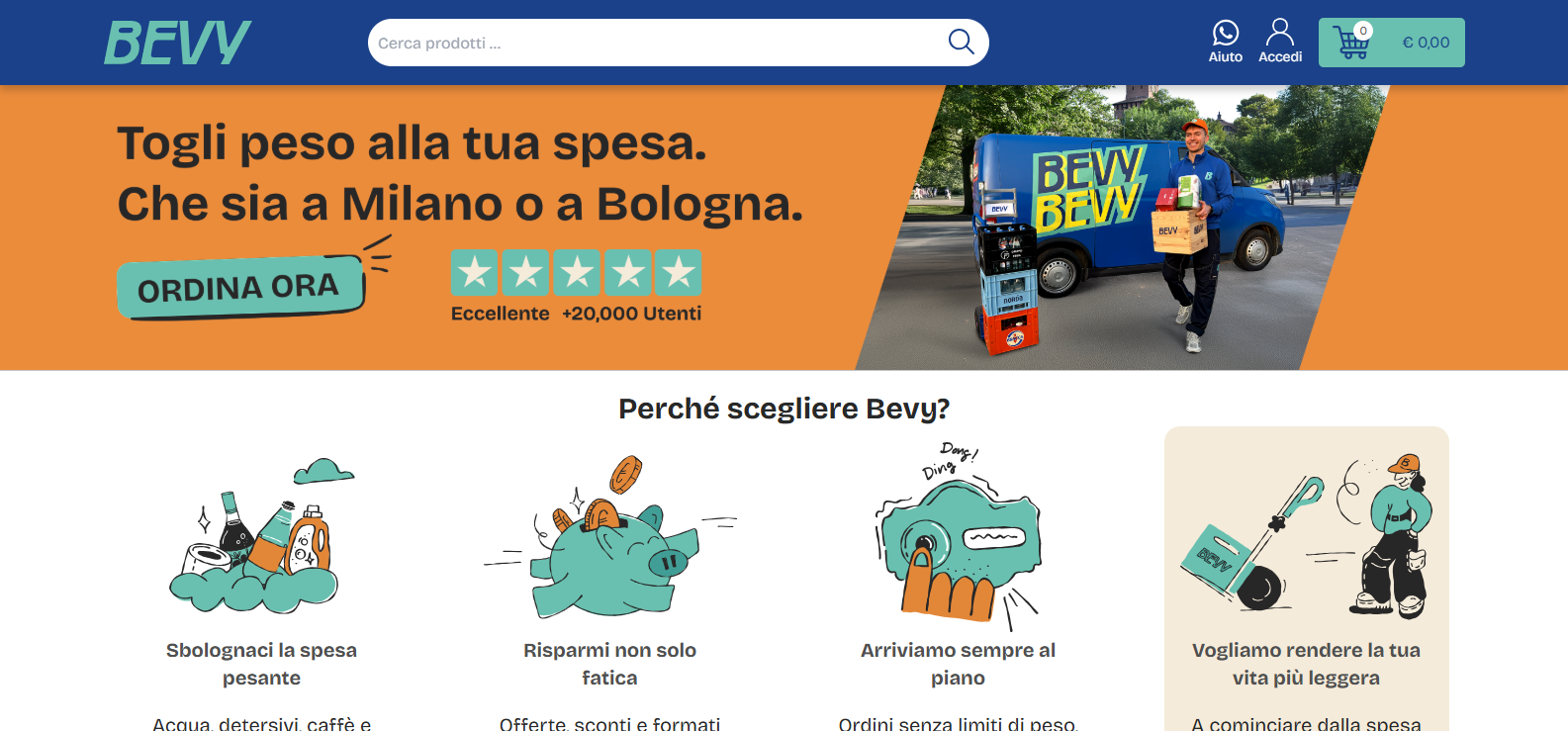Click the Eccellente rating text

[500, 314]
